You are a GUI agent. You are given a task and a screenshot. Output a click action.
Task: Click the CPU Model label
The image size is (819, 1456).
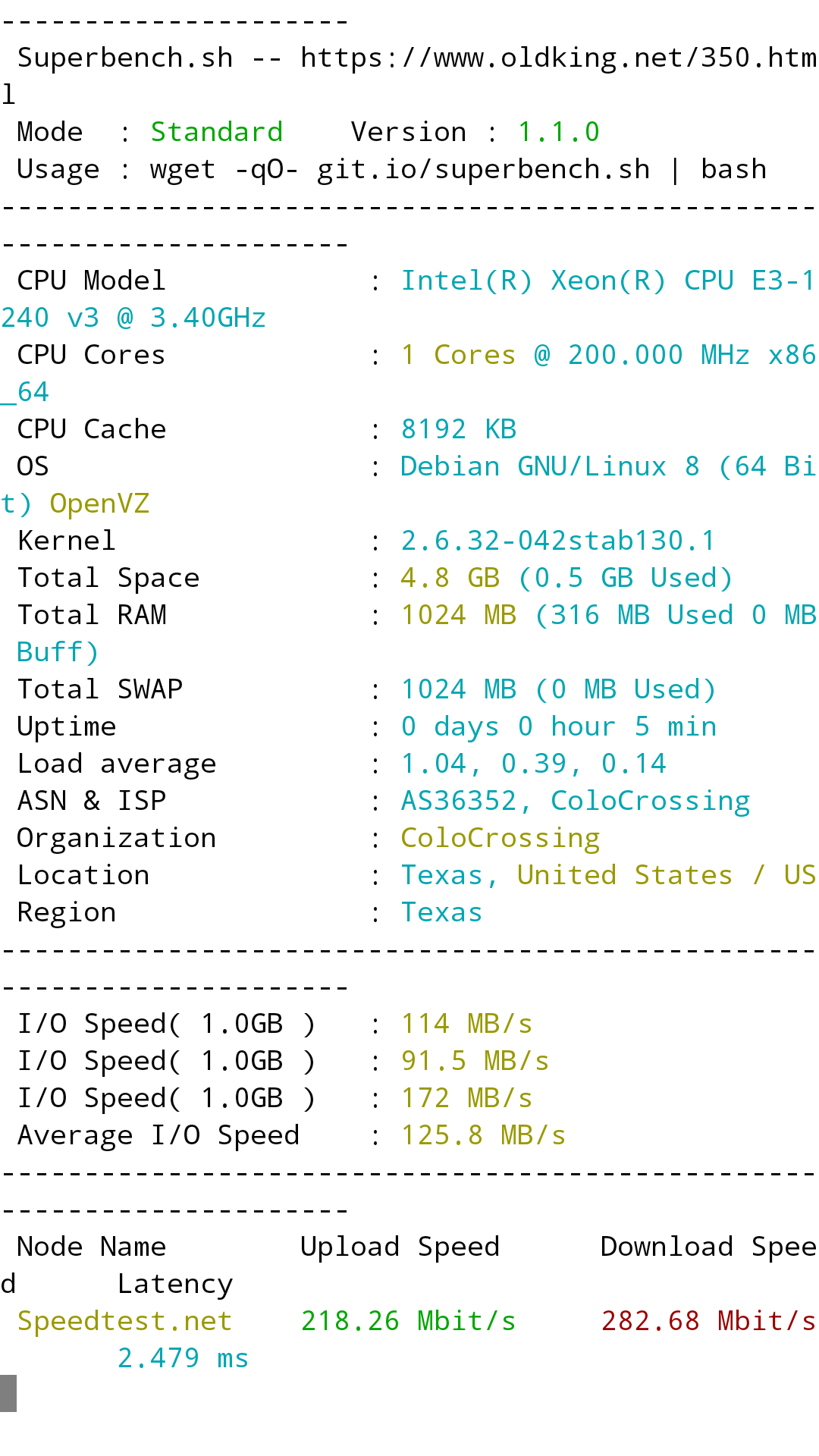coord(91,281)
